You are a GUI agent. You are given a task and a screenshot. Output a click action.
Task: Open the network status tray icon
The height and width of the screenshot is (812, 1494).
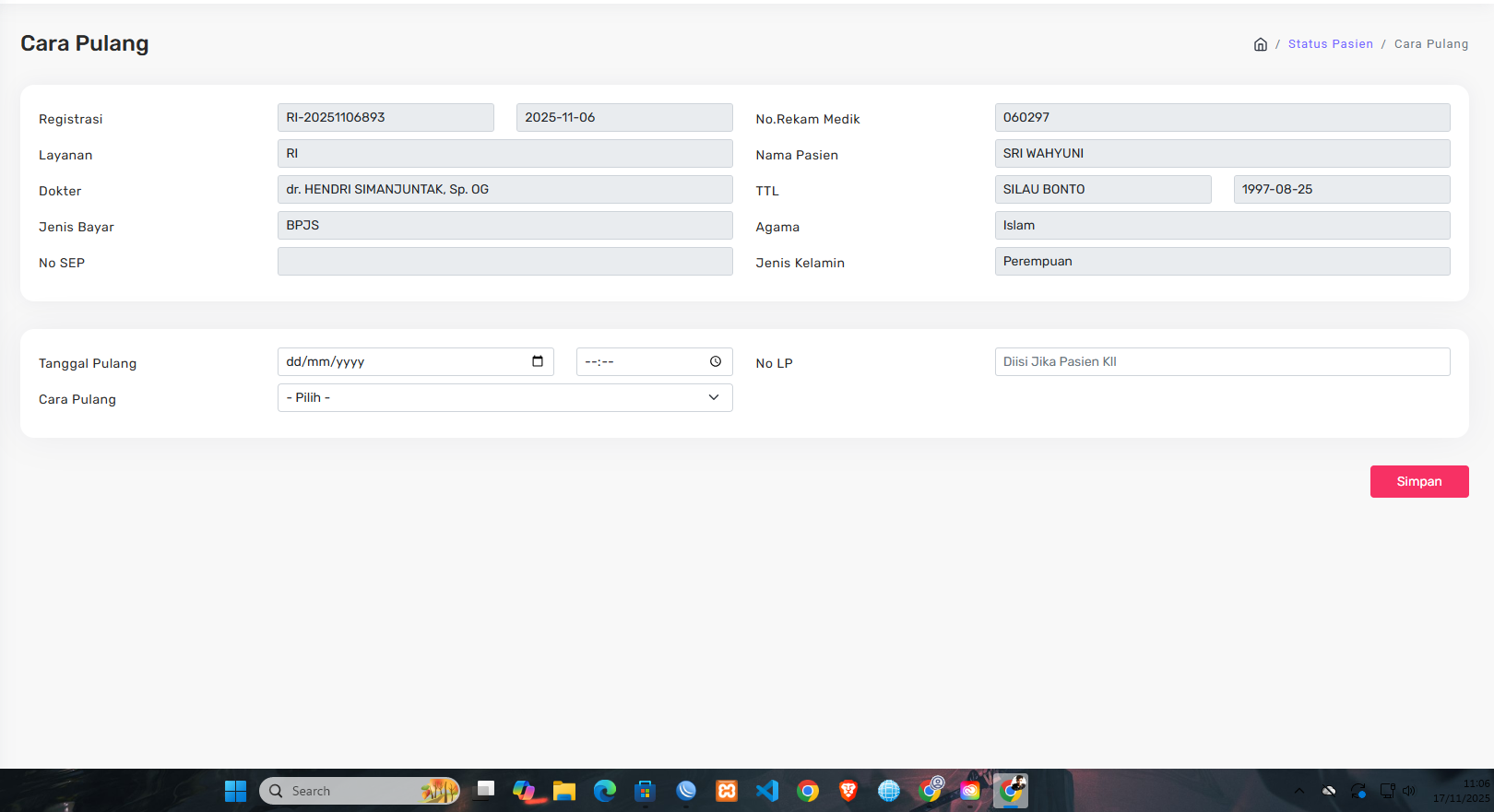(x=1387, y=791)
